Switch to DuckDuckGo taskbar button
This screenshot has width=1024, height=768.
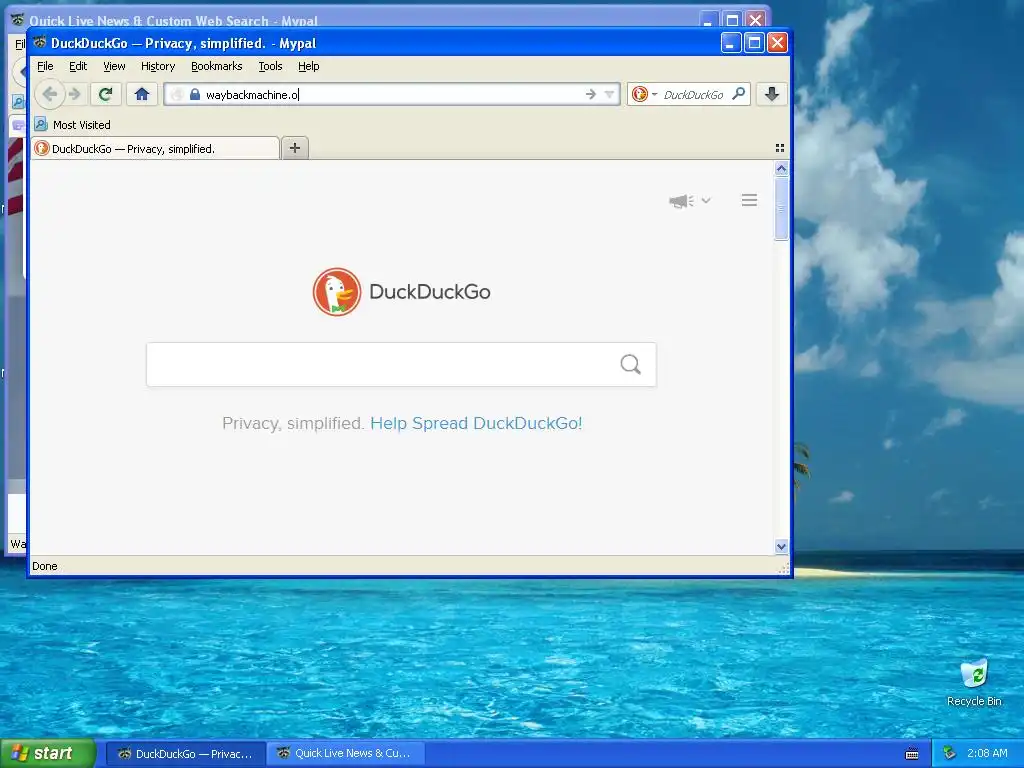click(x=185, y=754)
